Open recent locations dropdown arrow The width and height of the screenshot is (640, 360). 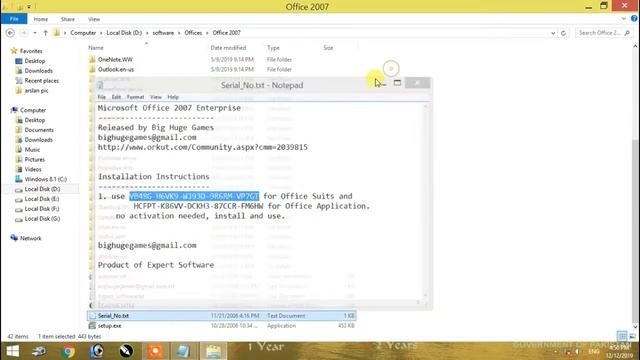(x=35, y=33)
